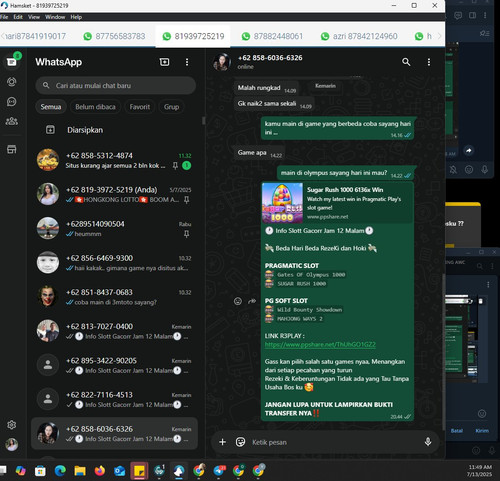Open Firefox from the taskbar
Viewport: 500px width, 481px height.
(x=100, y=471)
